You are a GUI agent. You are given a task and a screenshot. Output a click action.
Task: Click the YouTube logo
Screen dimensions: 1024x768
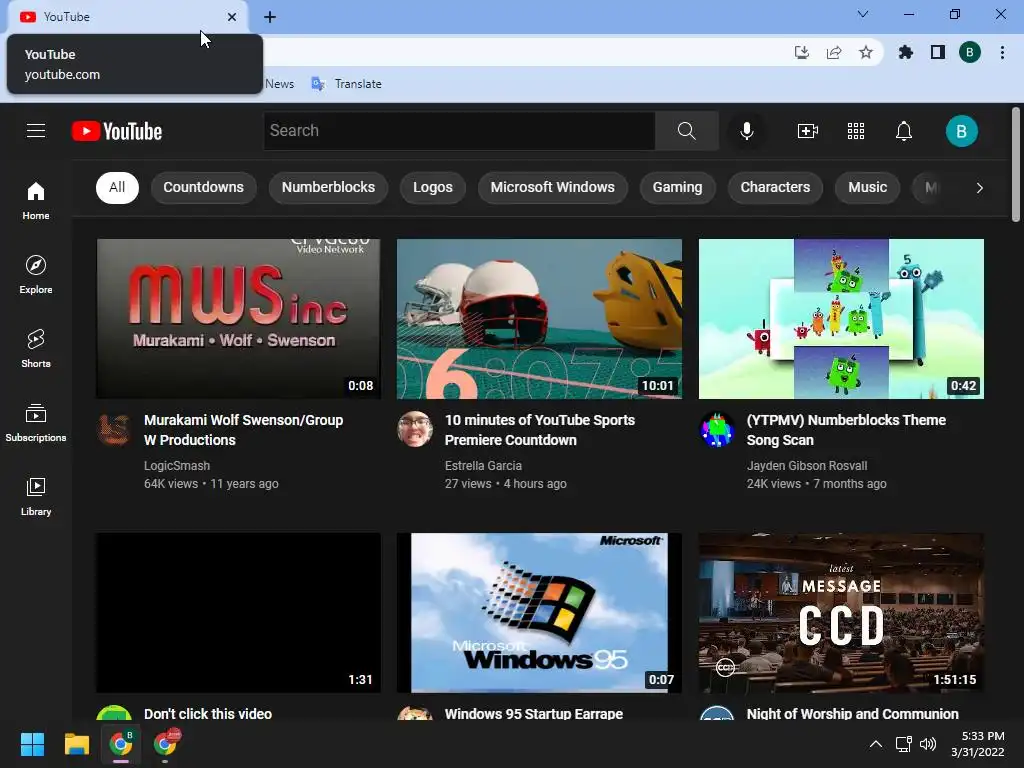(x=117, y=131)
